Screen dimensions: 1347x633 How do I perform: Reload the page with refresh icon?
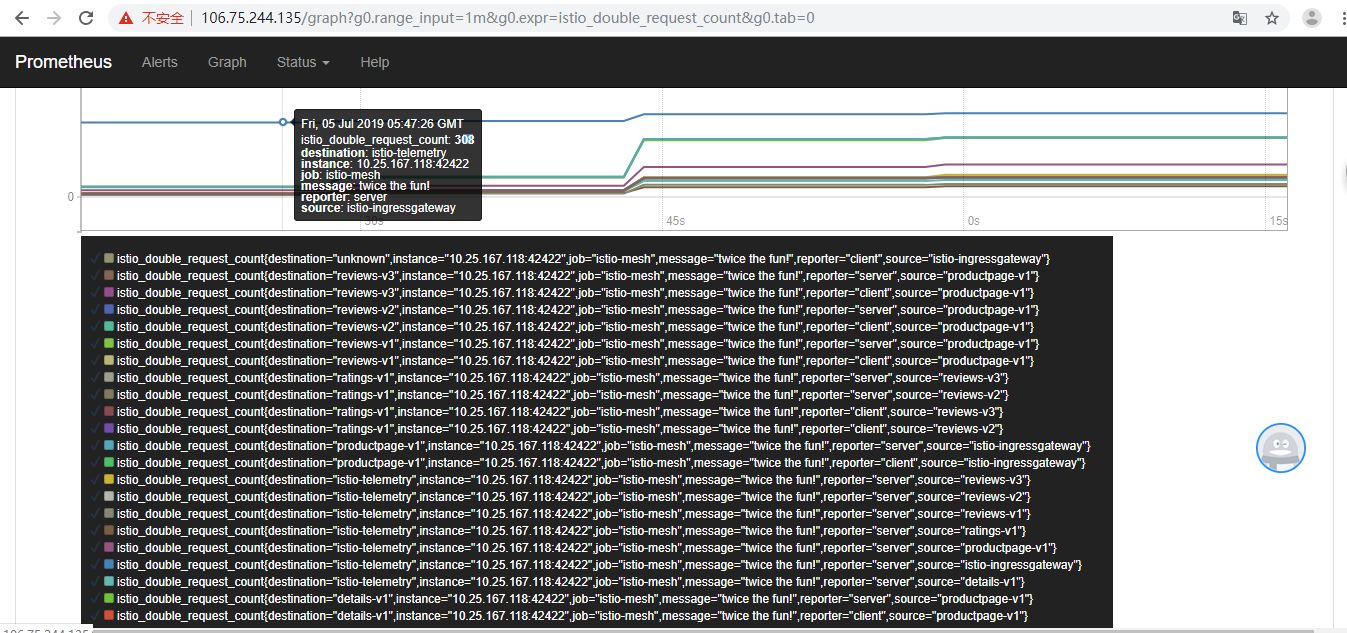pos(86,18)
